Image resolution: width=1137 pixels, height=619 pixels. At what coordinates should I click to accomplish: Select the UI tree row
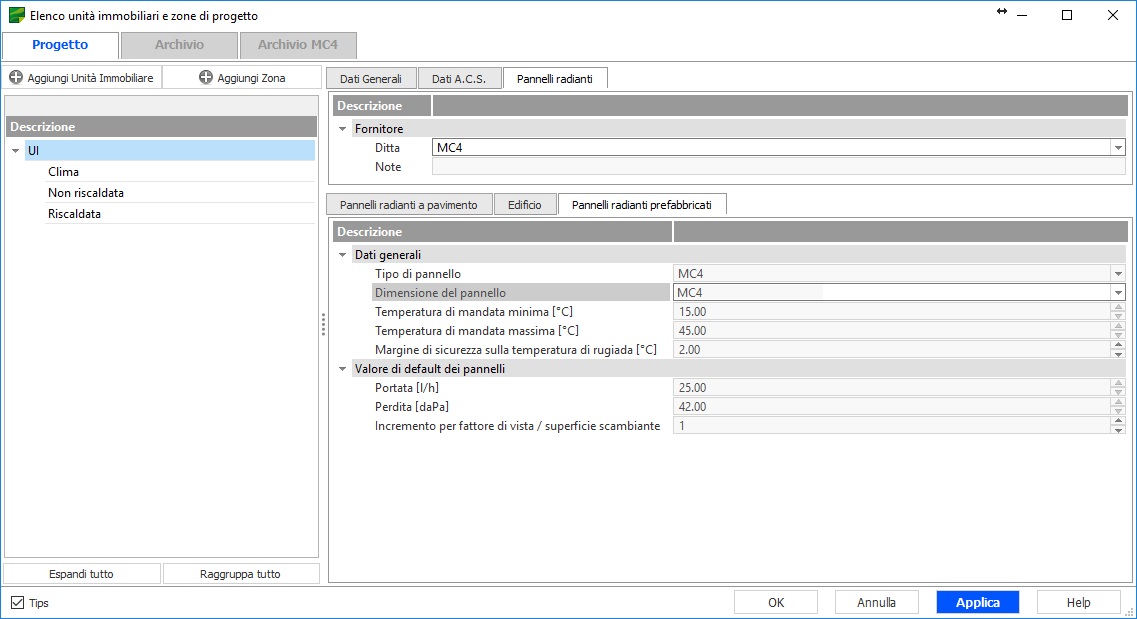point(170,151)
